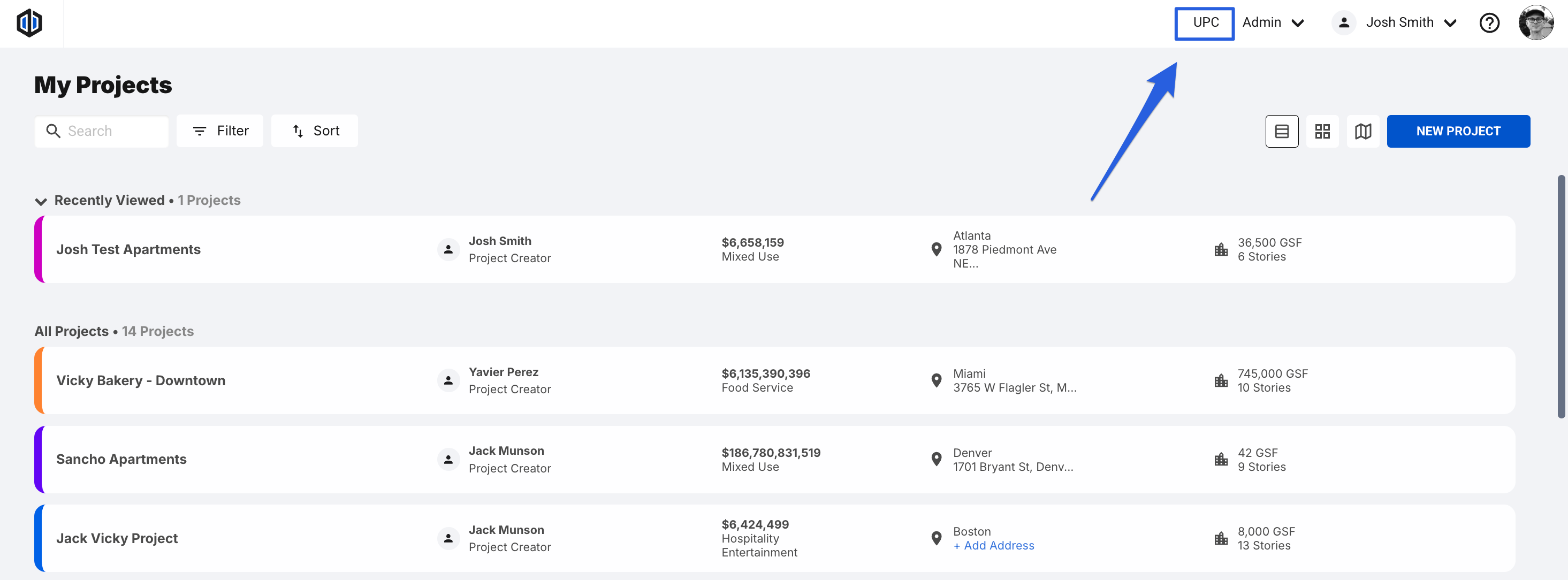Click the orange color bar on Vicky Bakery
The height and width of the screenshot is (580, 1568).
38,381
